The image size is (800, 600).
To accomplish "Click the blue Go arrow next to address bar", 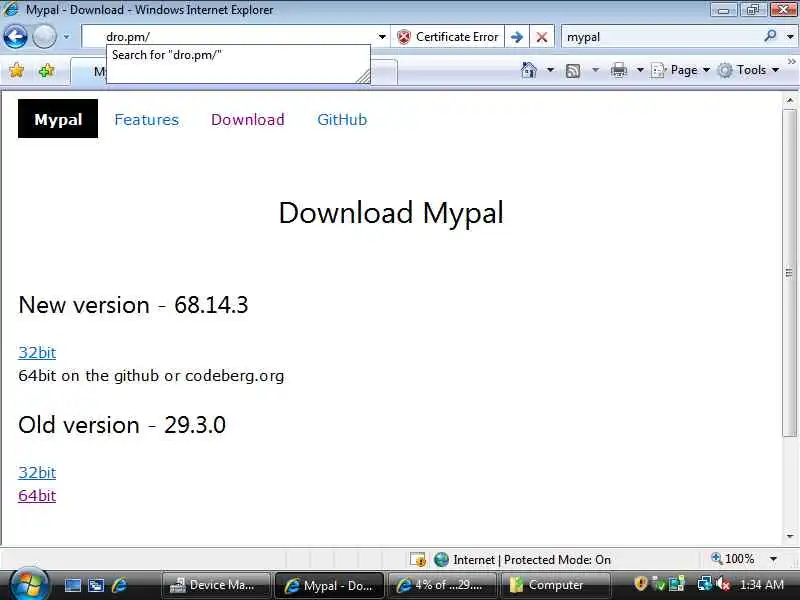I will coord(517,37).
